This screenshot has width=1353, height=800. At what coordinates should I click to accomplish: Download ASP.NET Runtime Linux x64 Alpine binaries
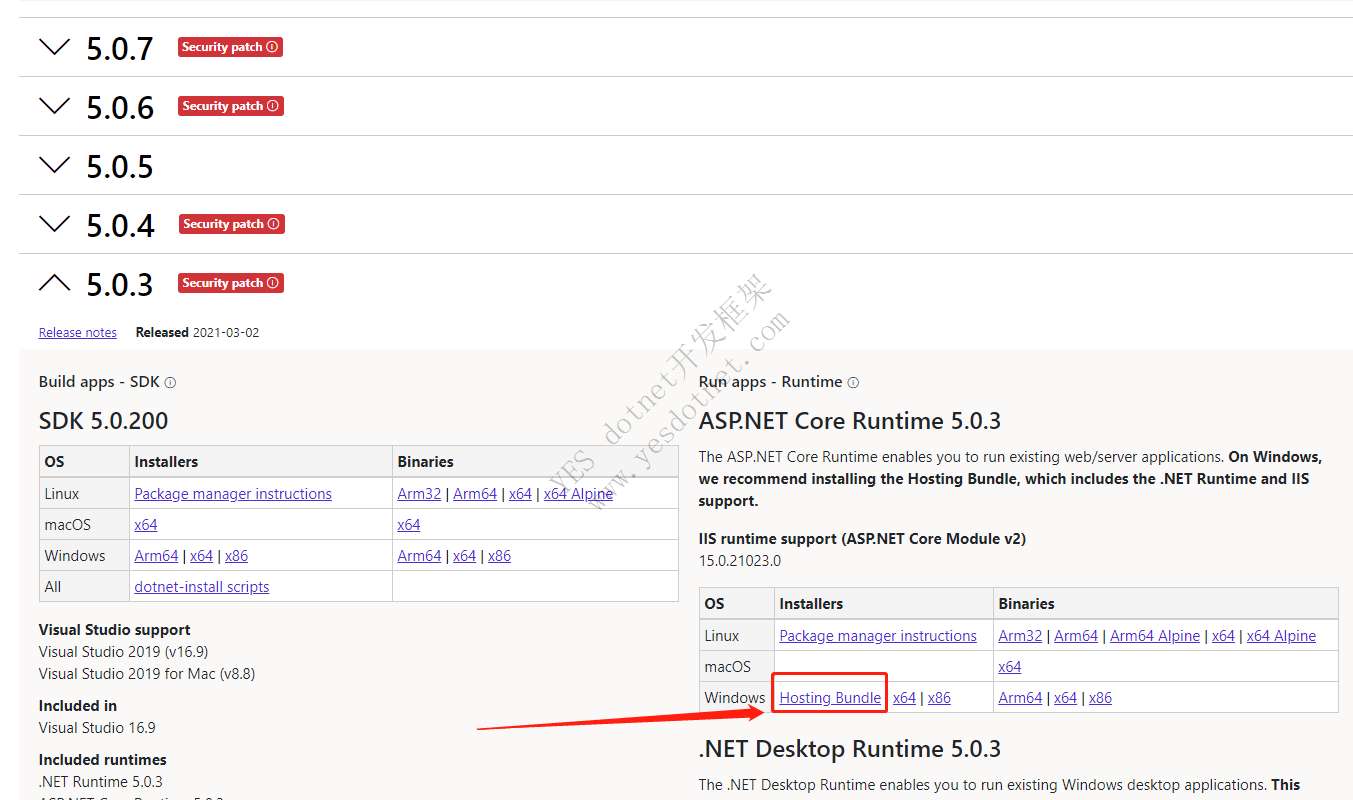coord(1282,636)
